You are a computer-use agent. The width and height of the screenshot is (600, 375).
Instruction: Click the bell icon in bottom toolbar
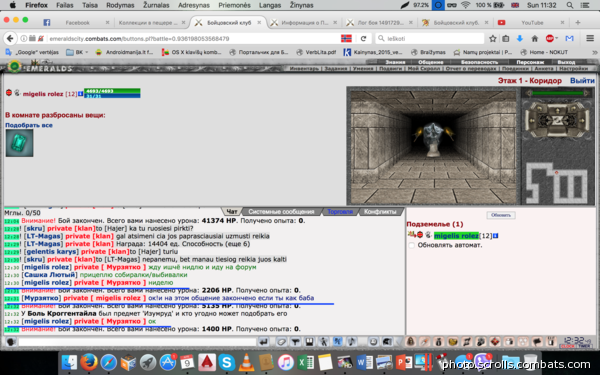pyautogui.click(x=411, y=342)
